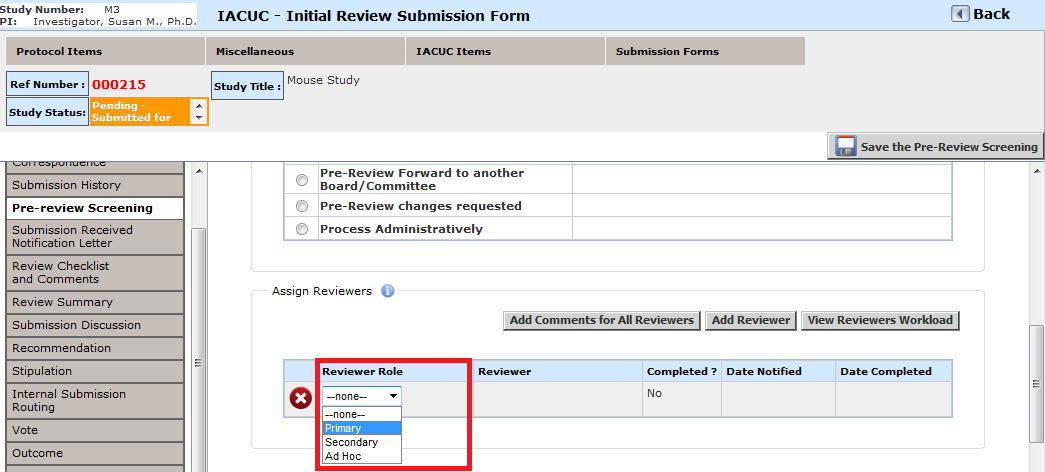Screen dimensions: 1045x472
Task: Open the Submission Forms menu
Action: (x=705, y=51)
